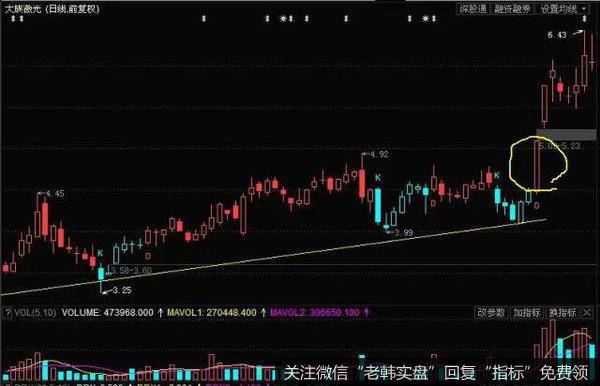Click the D marker near the 3.58-3.60 label

pos(148,256)
